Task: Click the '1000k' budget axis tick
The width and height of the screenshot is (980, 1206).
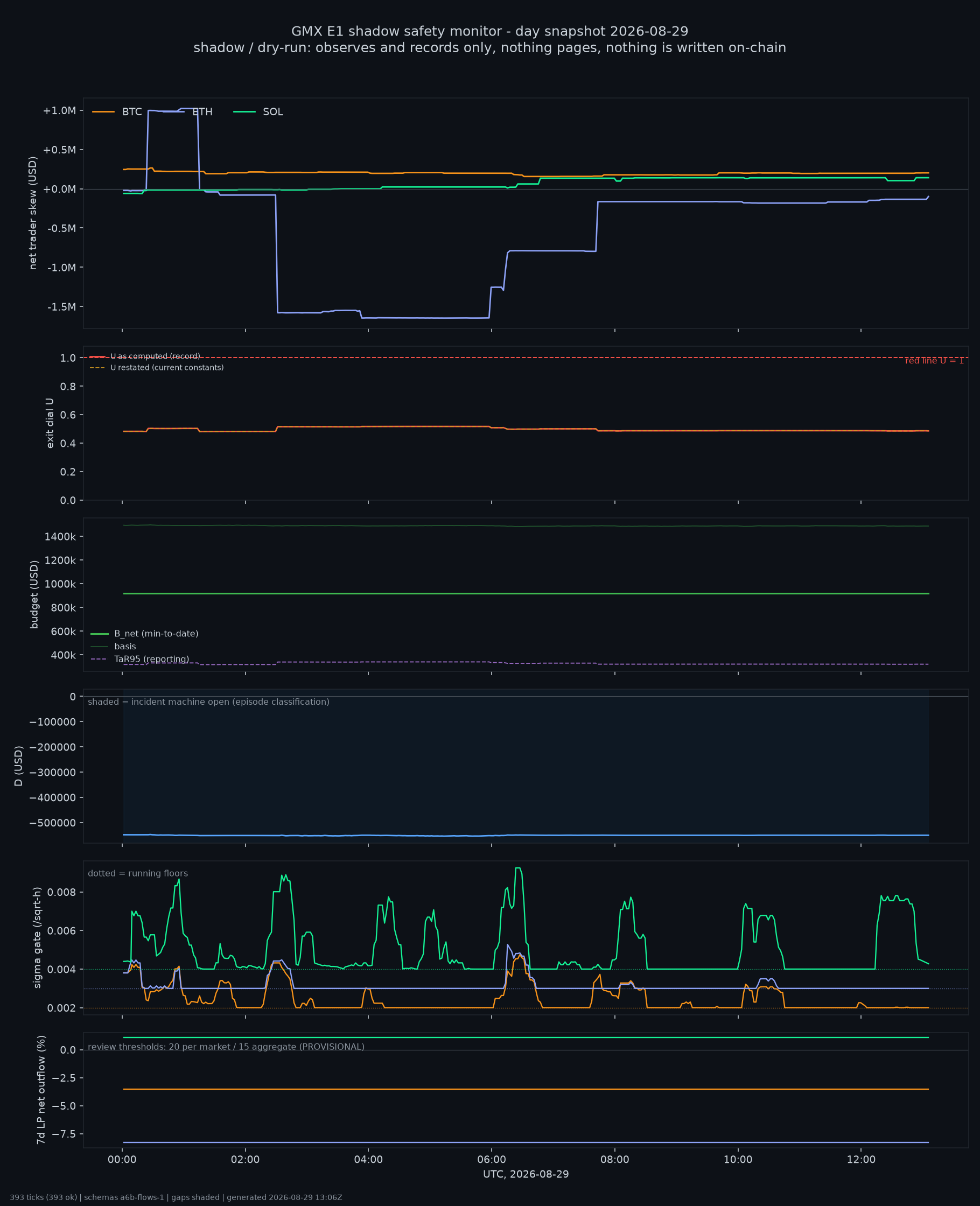Action: pos(60,584)
